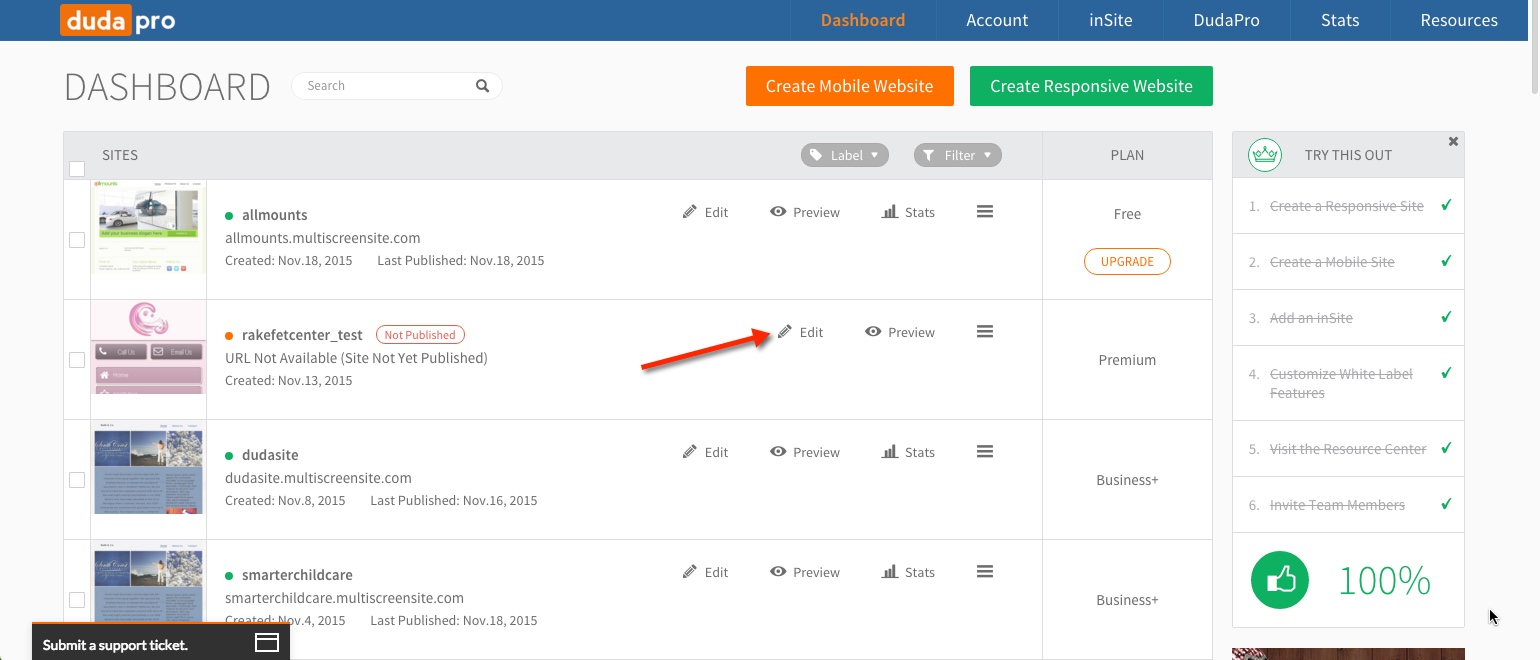Check the allmounts row checkbox
Viewport: 1540px width, 660px height.
pyautogui.click(x=77, y=240)
